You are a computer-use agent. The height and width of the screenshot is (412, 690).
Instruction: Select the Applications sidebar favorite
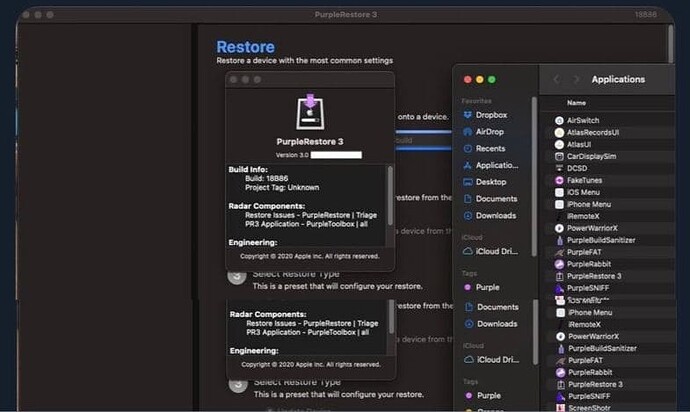[x=491, y=165]
